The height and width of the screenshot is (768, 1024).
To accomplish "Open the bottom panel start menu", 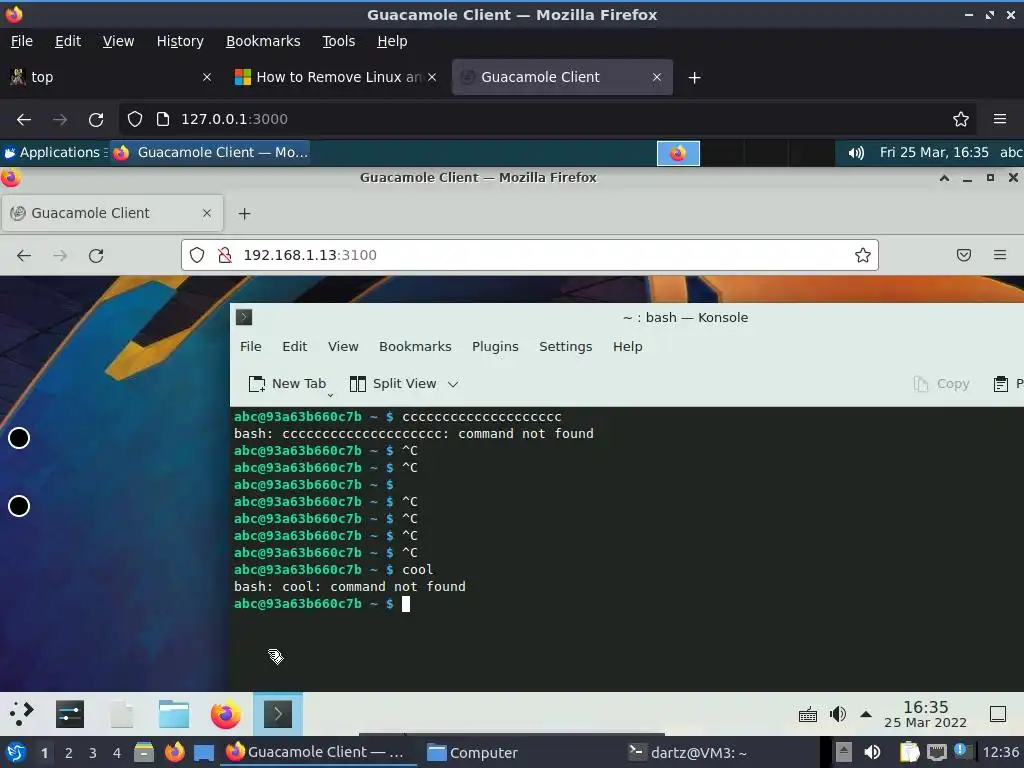I will (16, 752).
